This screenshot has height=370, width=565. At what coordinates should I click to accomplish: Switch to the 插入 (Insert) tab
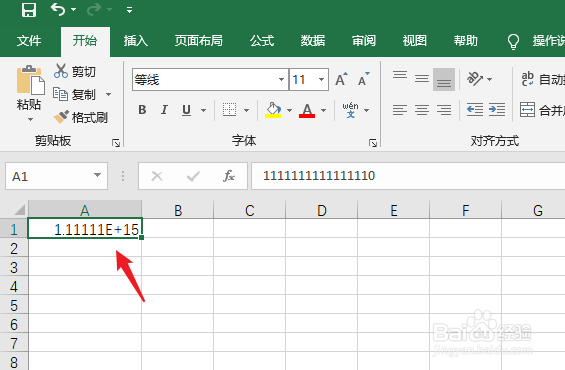click(x=136, y=41)
